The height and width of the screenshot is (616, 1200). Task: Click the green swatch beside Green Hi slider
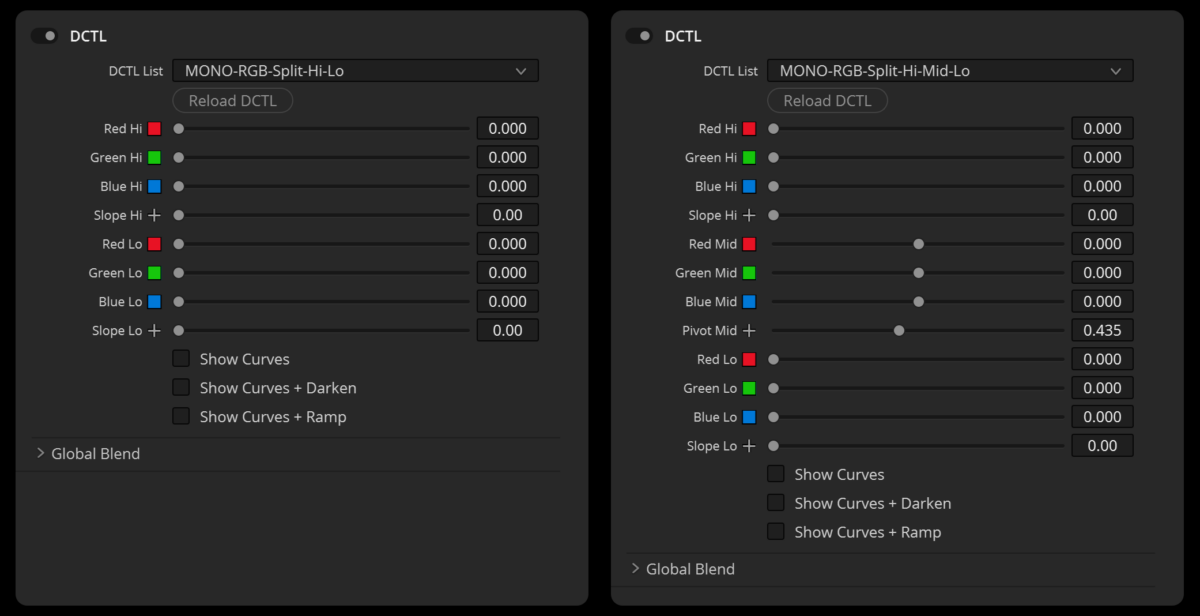tap(155, 157)
